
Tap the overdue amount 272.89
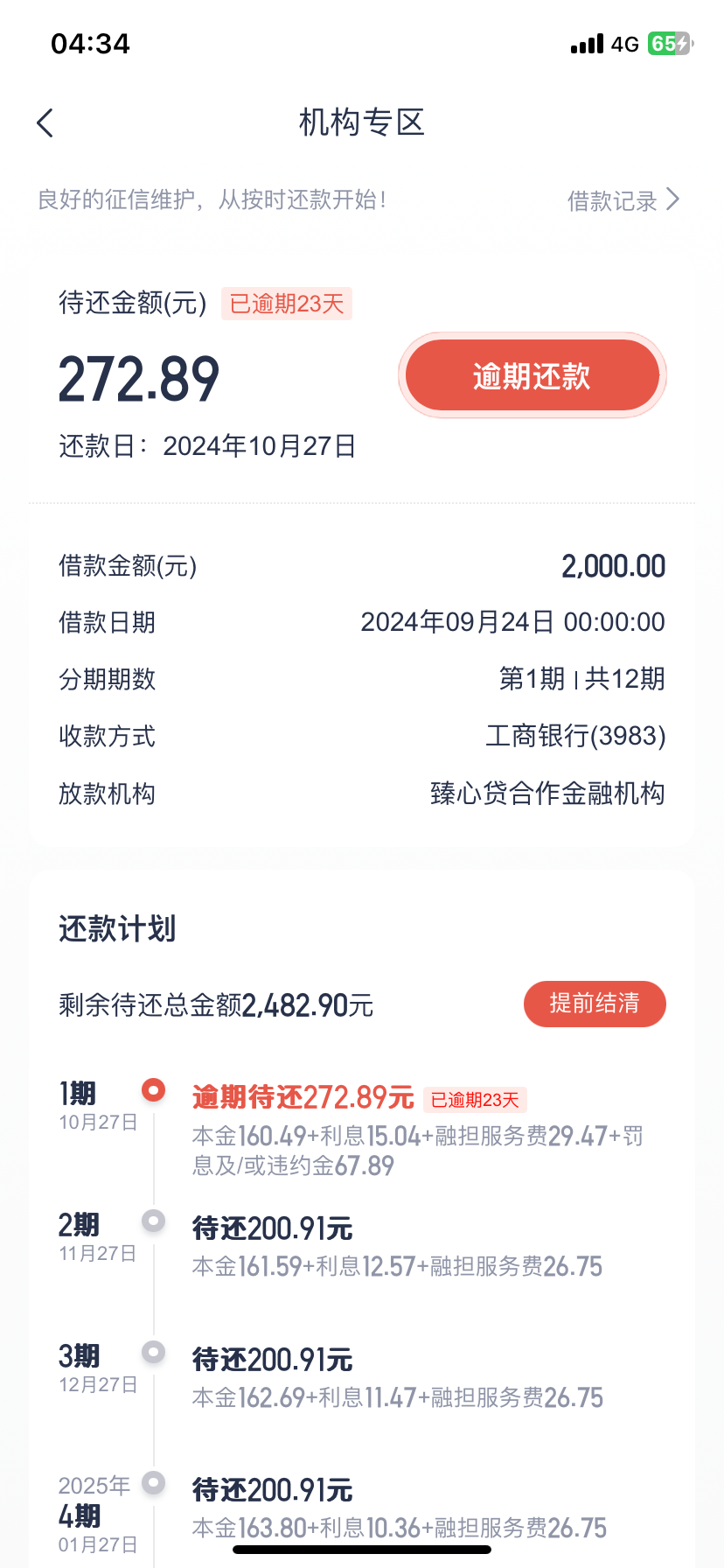coord(139,380)
